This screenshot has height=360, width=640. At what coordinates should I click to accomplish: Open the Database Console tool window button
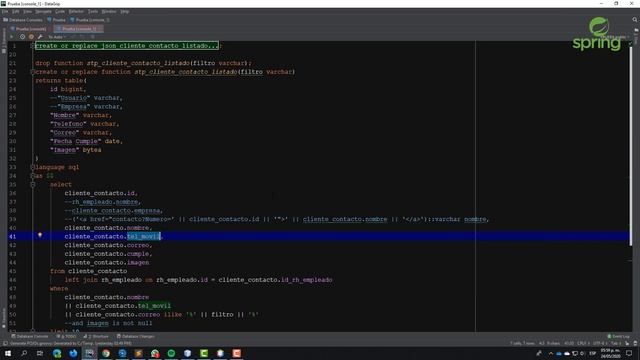tap(30, 336)
